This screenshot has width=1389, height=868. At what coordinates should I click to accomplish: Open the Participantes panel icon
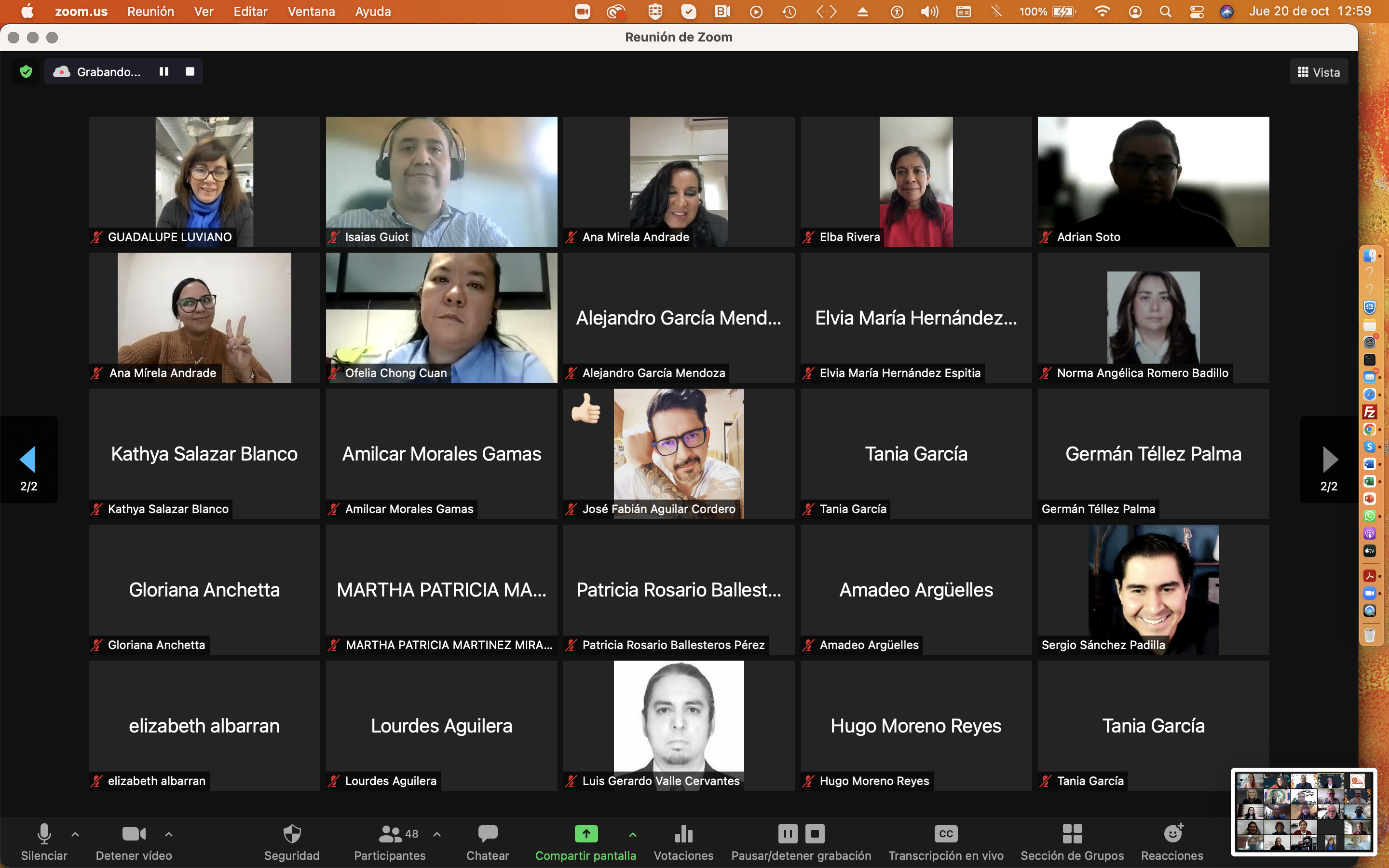390,834
